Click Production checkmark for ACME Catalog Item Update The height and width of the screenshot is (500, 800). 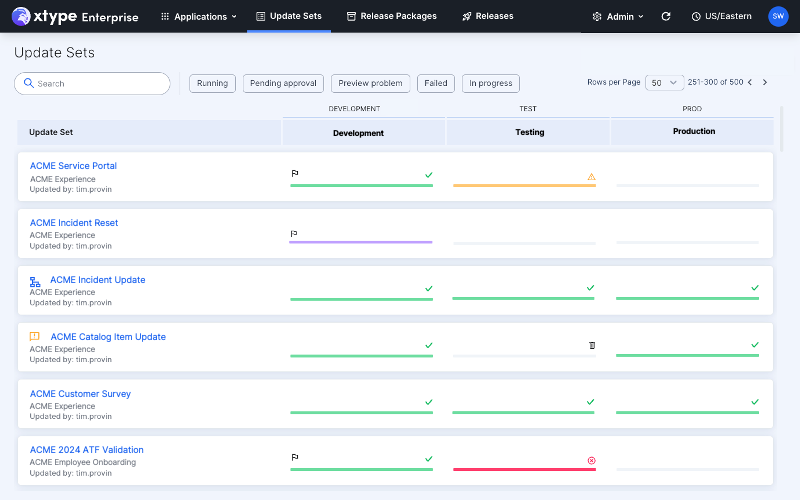tap(755, 345)
